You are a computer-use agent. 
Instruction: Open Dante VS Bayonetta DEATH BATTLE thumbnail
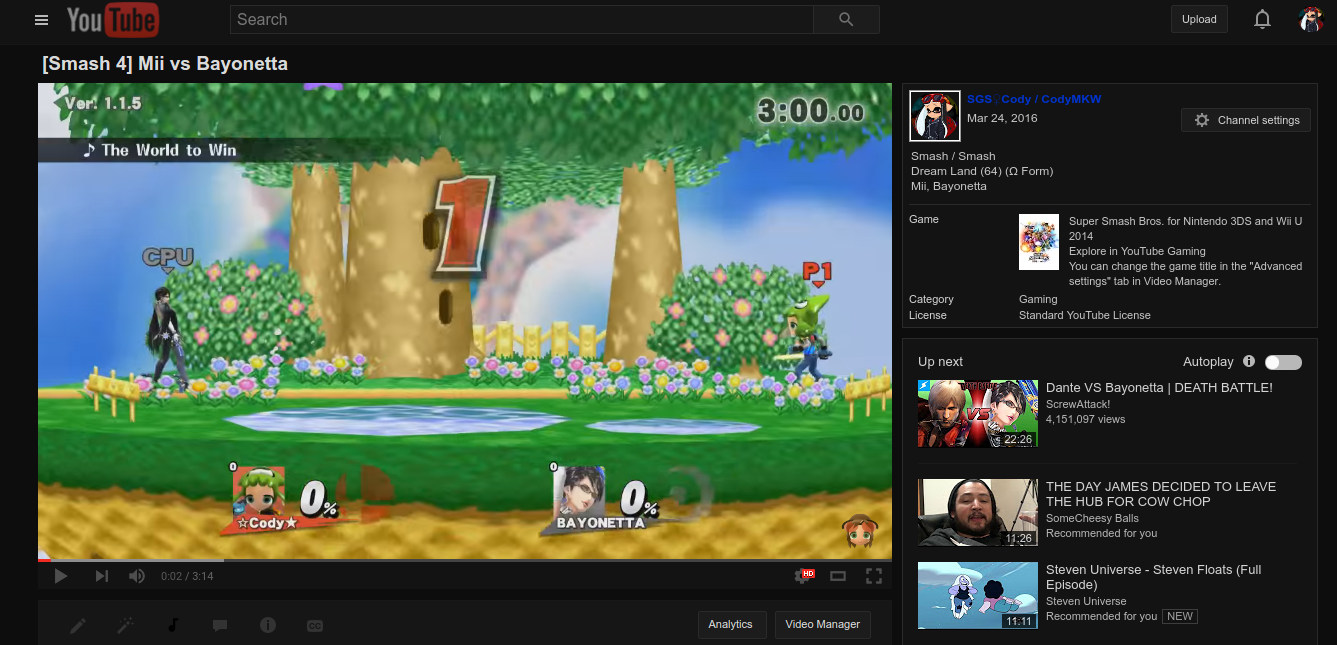pos(978,413)
